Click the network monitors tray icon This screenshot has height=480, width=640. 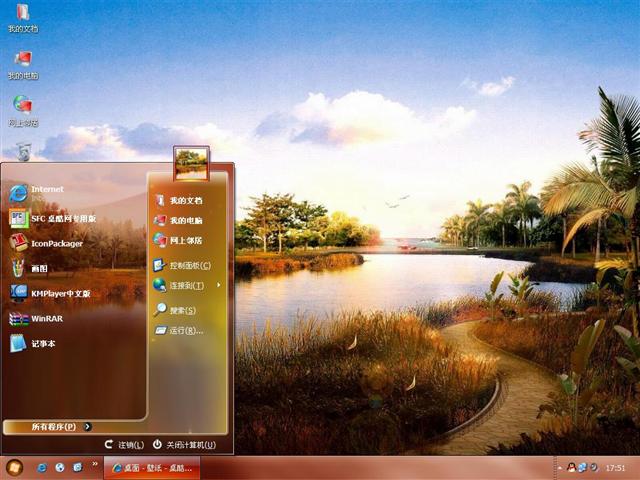582,468
